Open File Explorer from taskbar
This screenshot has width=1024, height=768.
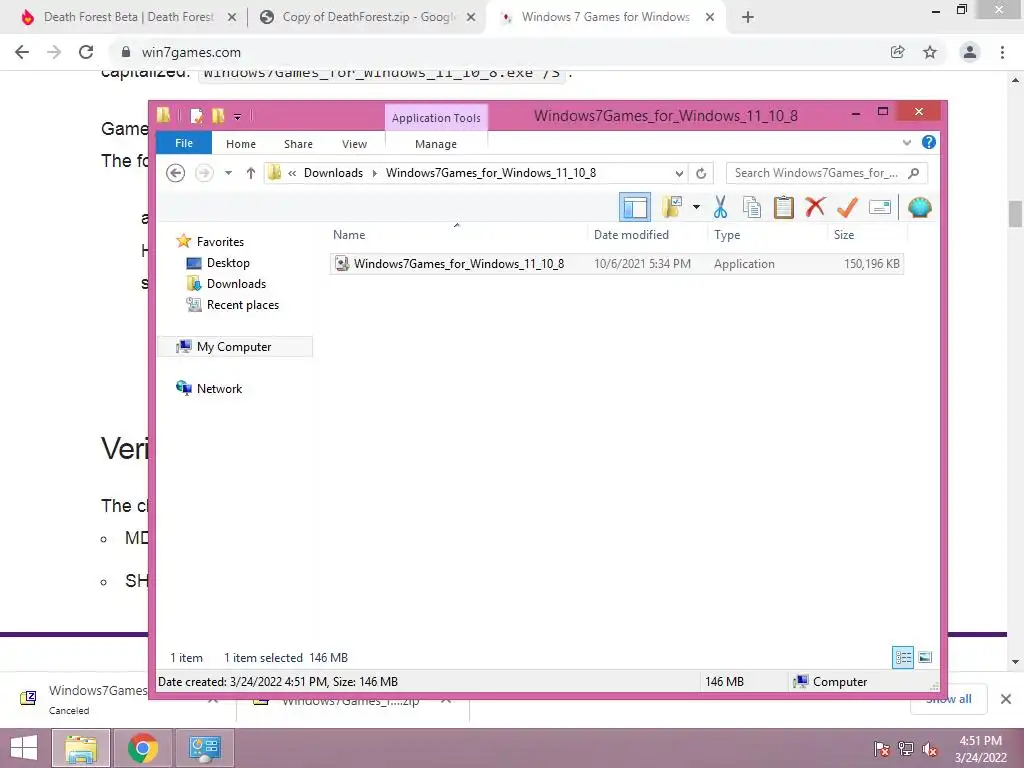click(81, 748)
